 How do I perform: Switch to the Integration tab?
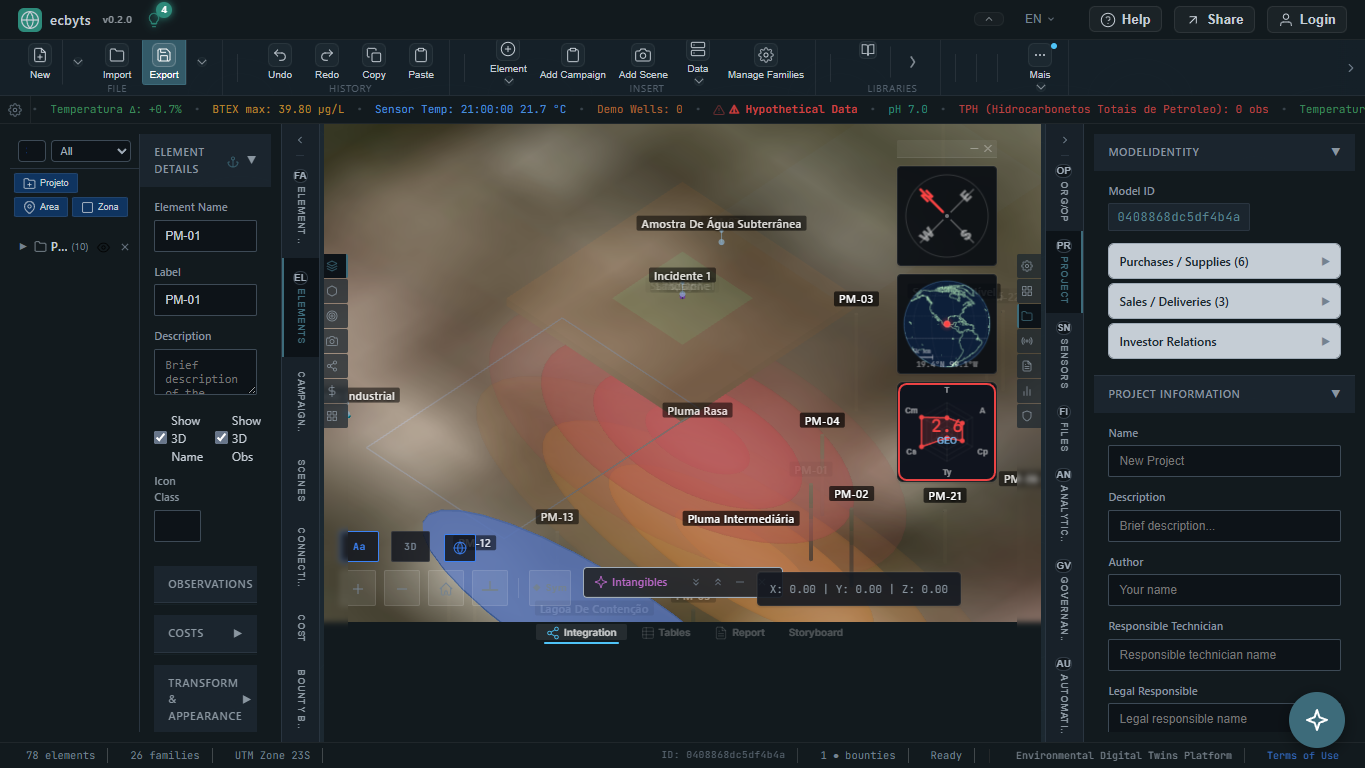582,633
